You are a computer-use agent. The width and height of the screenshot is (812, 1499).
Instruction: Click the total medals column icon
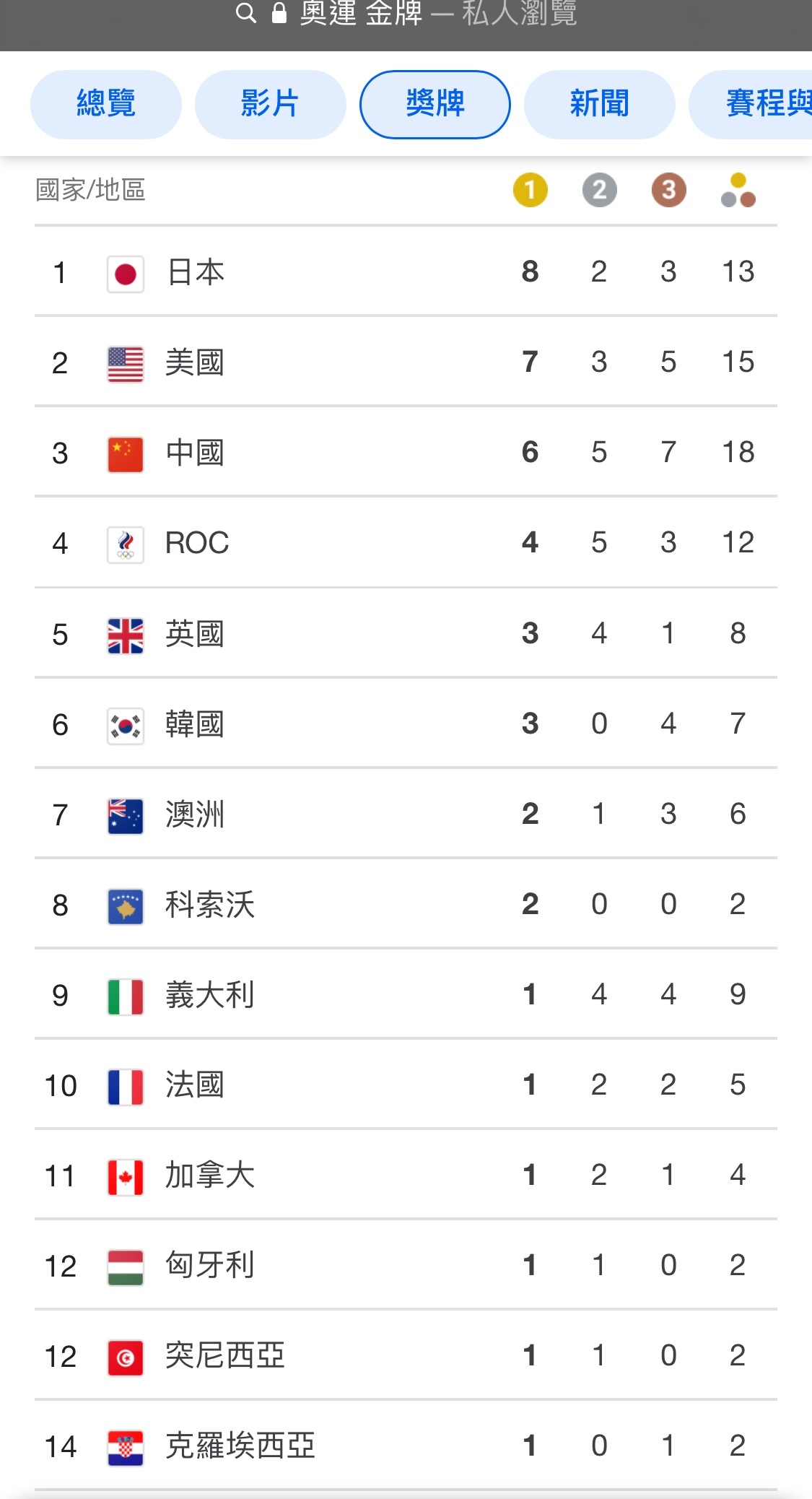tap(738, 191)
